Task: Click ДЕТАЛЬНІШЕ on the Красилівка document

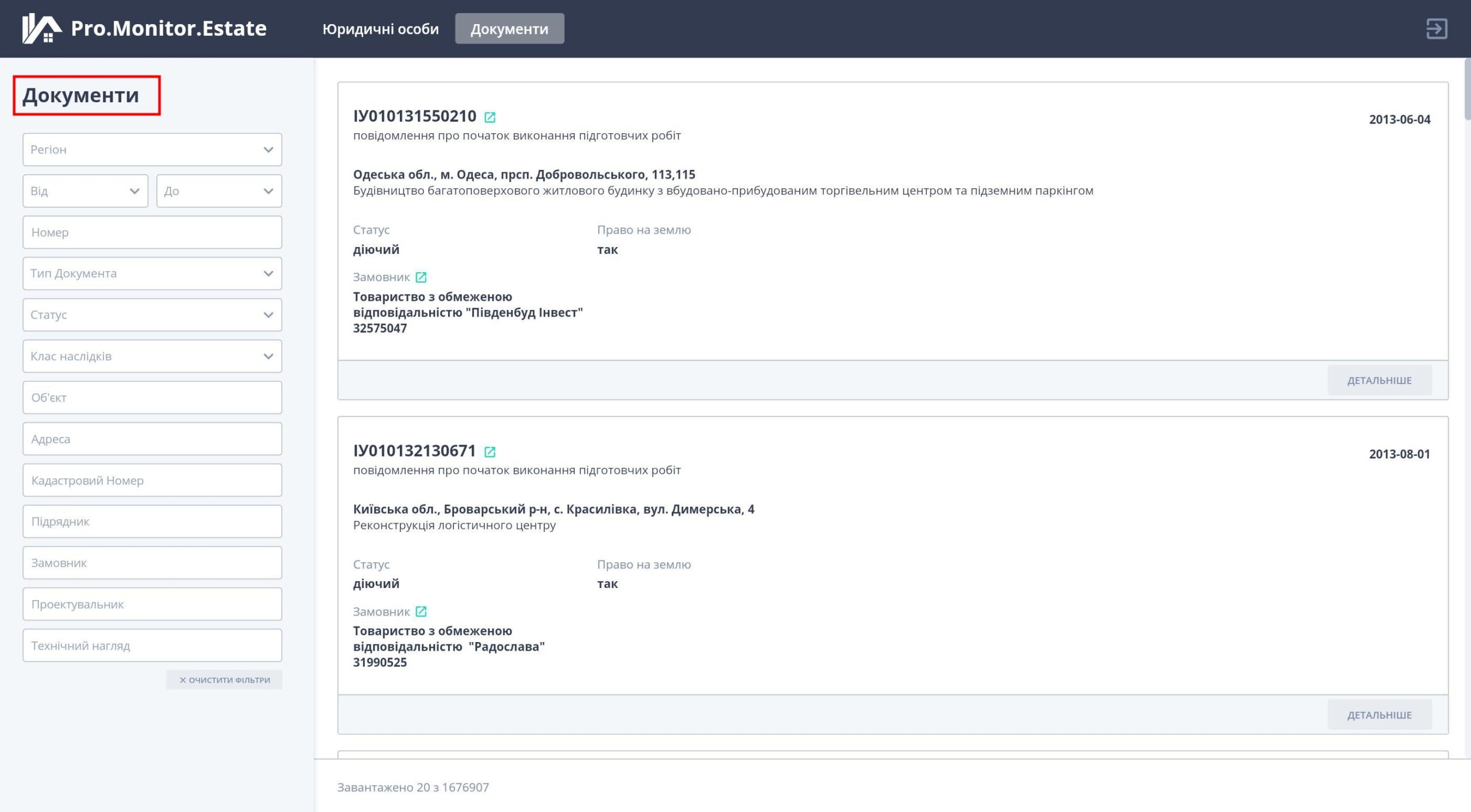Action: pos(1379,714)
